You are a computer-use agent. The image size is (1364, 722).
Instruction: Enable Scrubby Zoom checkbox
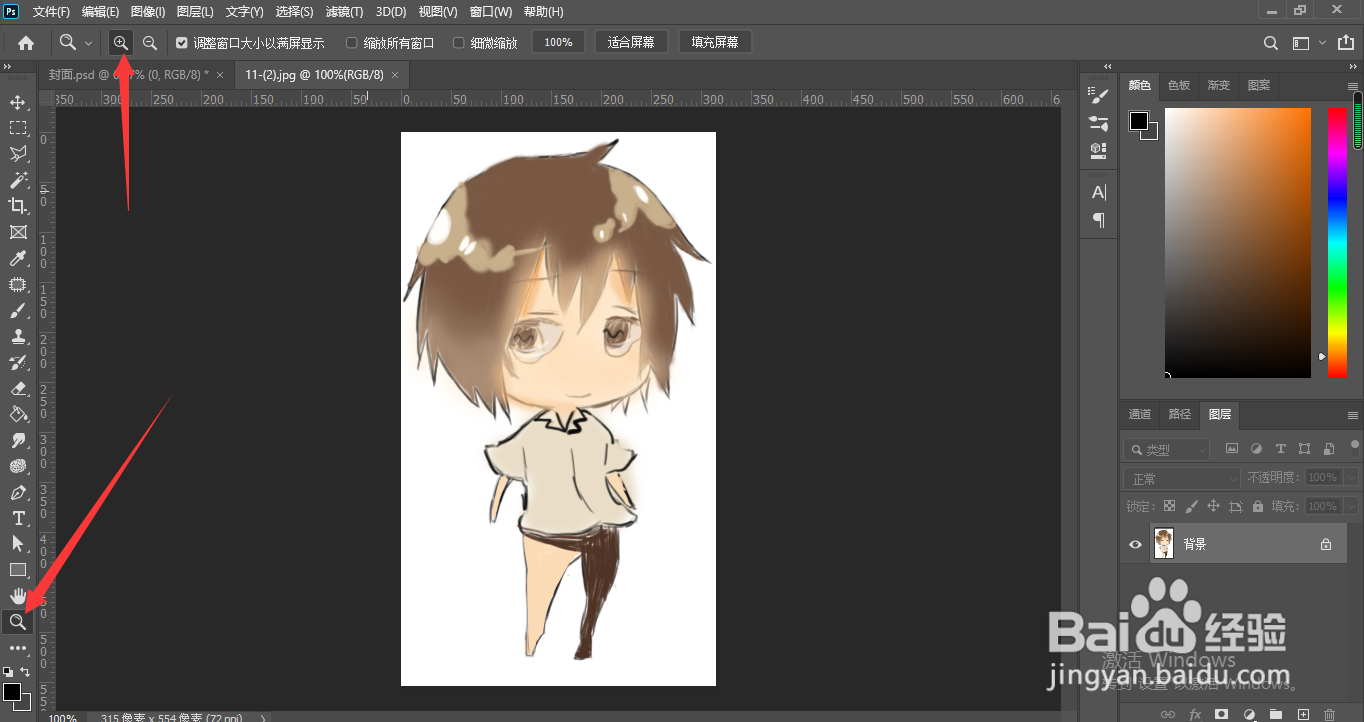(458, 43)
